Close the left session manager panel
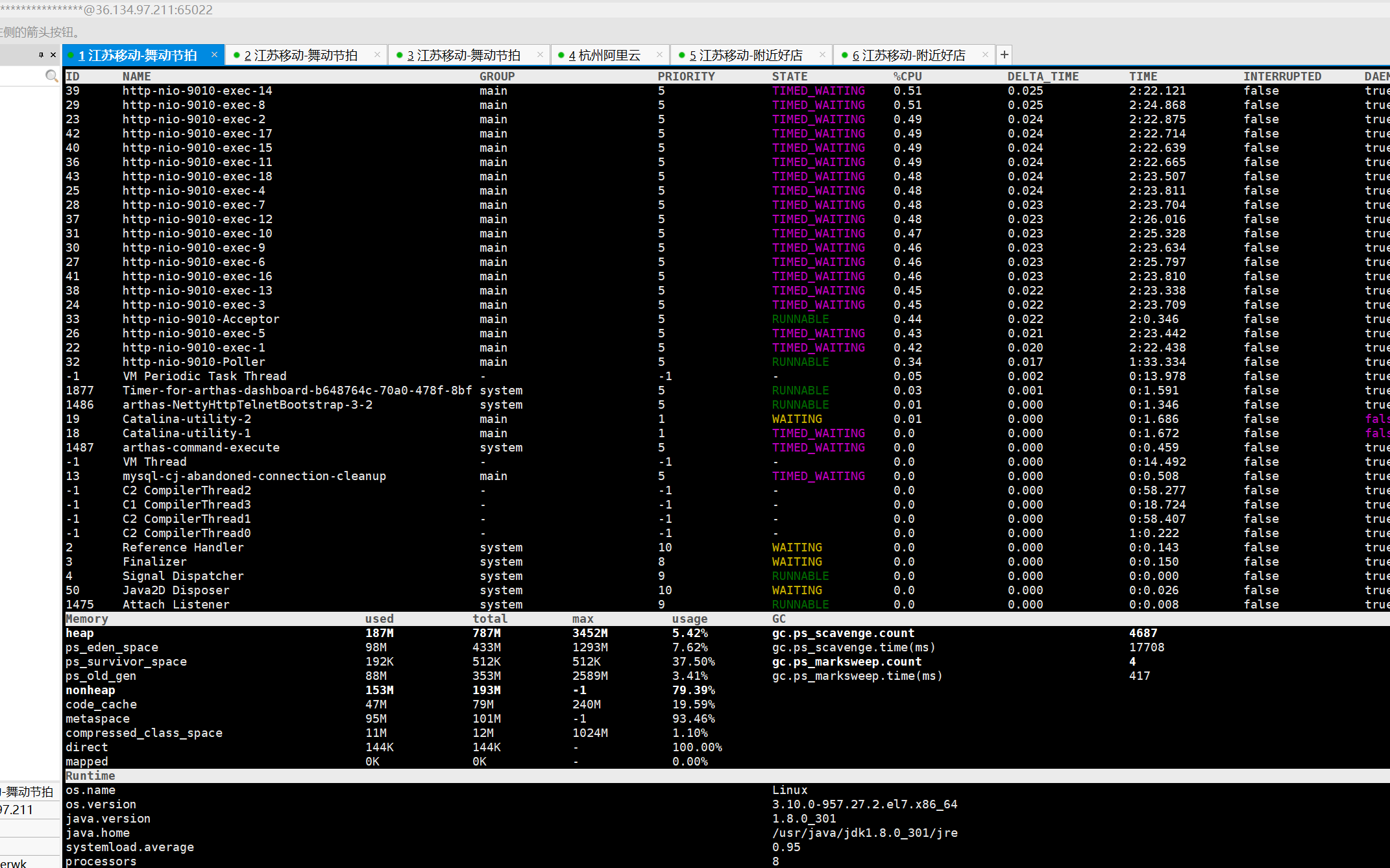Image resolution: width=1390 pixels, height=868 pixels. [x=53, y=55]
